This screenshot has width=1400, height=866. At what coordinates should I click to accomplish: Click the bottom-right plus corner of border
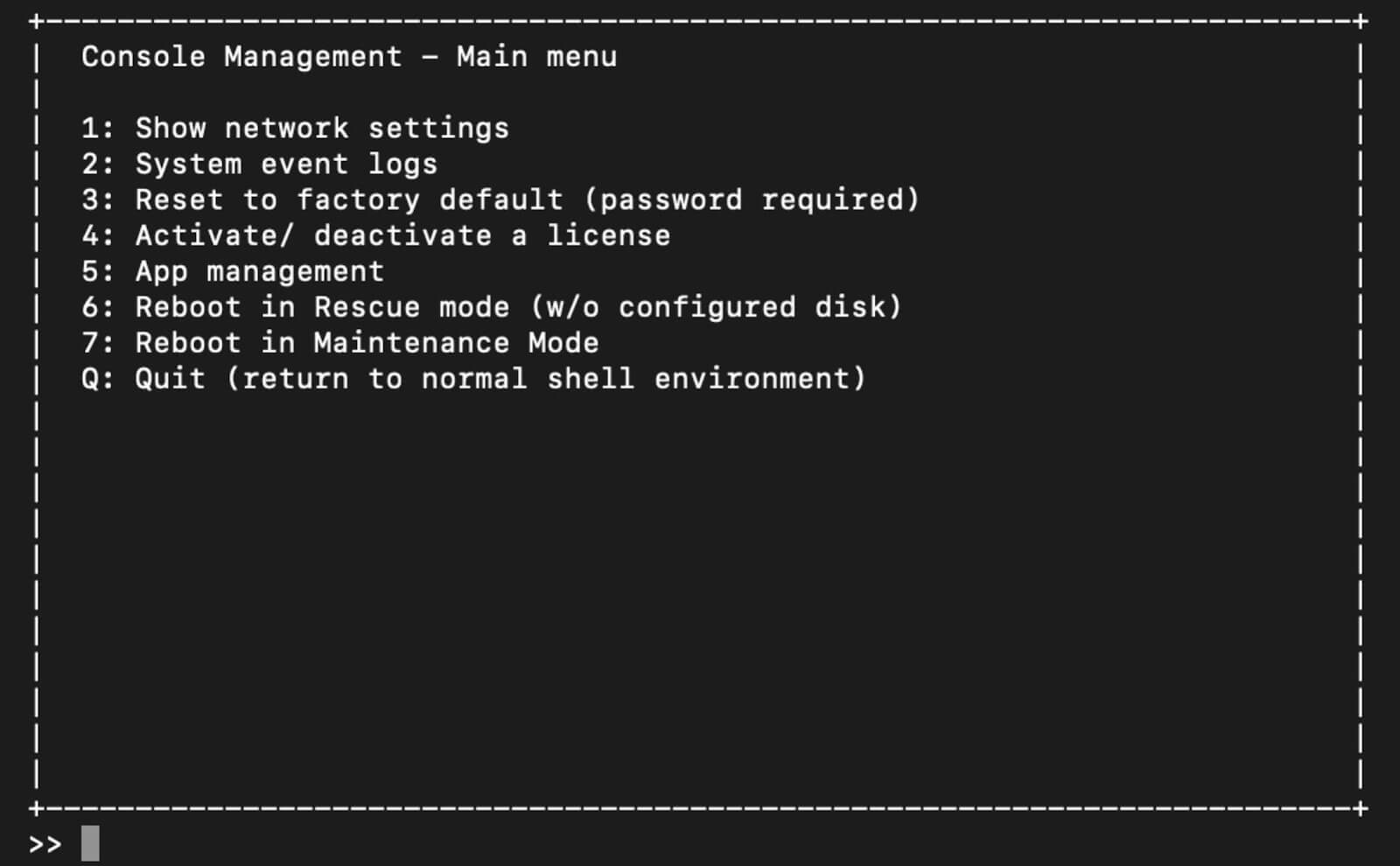(1361, 808)
